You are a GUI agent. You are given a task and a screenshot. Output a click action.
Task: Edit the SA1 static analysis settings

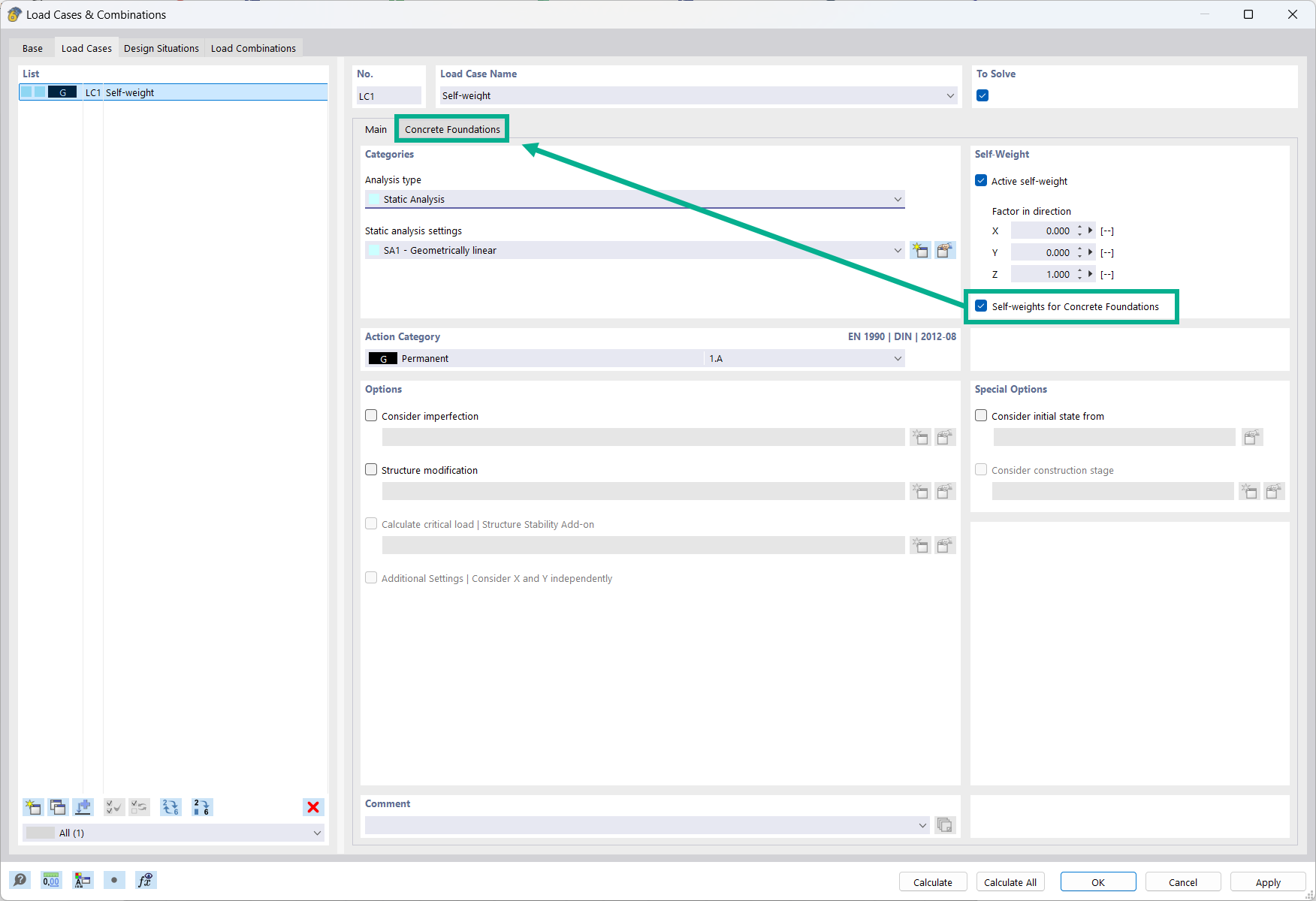[x=945, y=250]
